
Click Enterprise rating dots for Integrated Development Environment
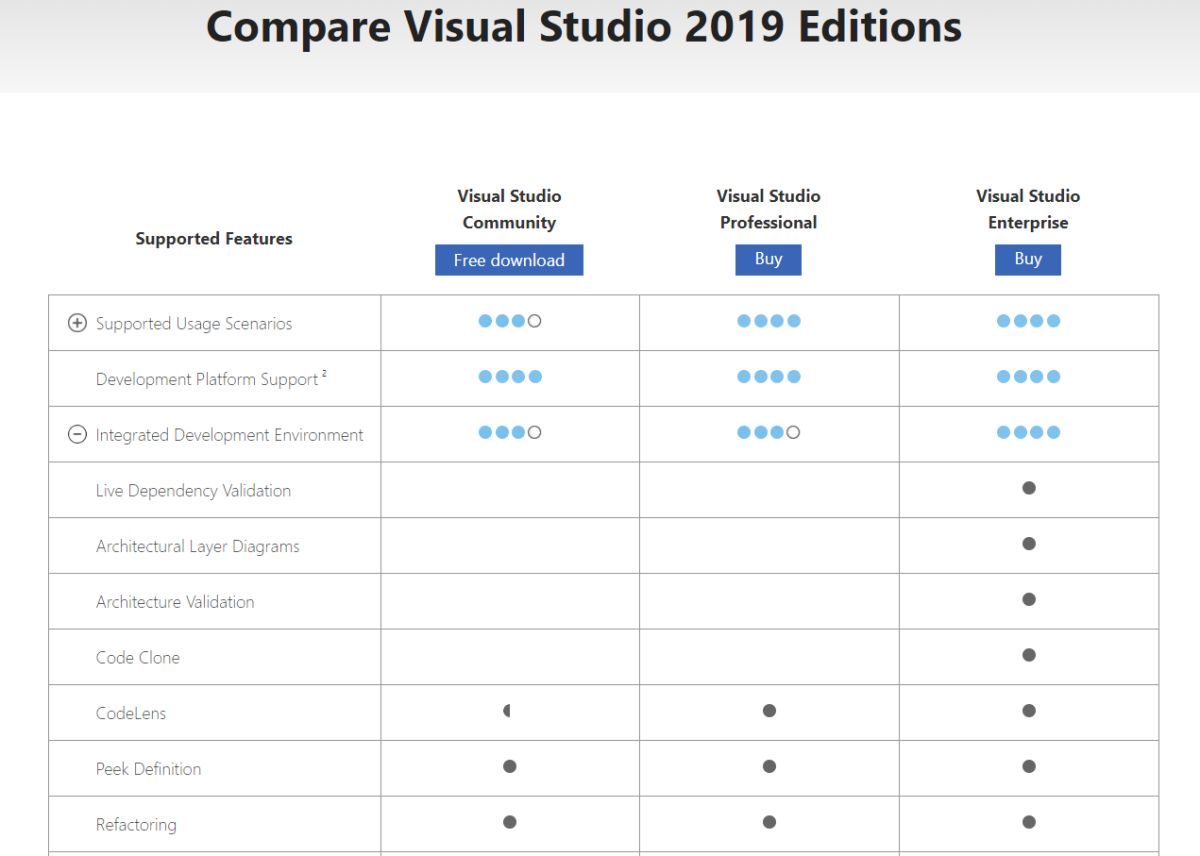[x=1029, y=433]
